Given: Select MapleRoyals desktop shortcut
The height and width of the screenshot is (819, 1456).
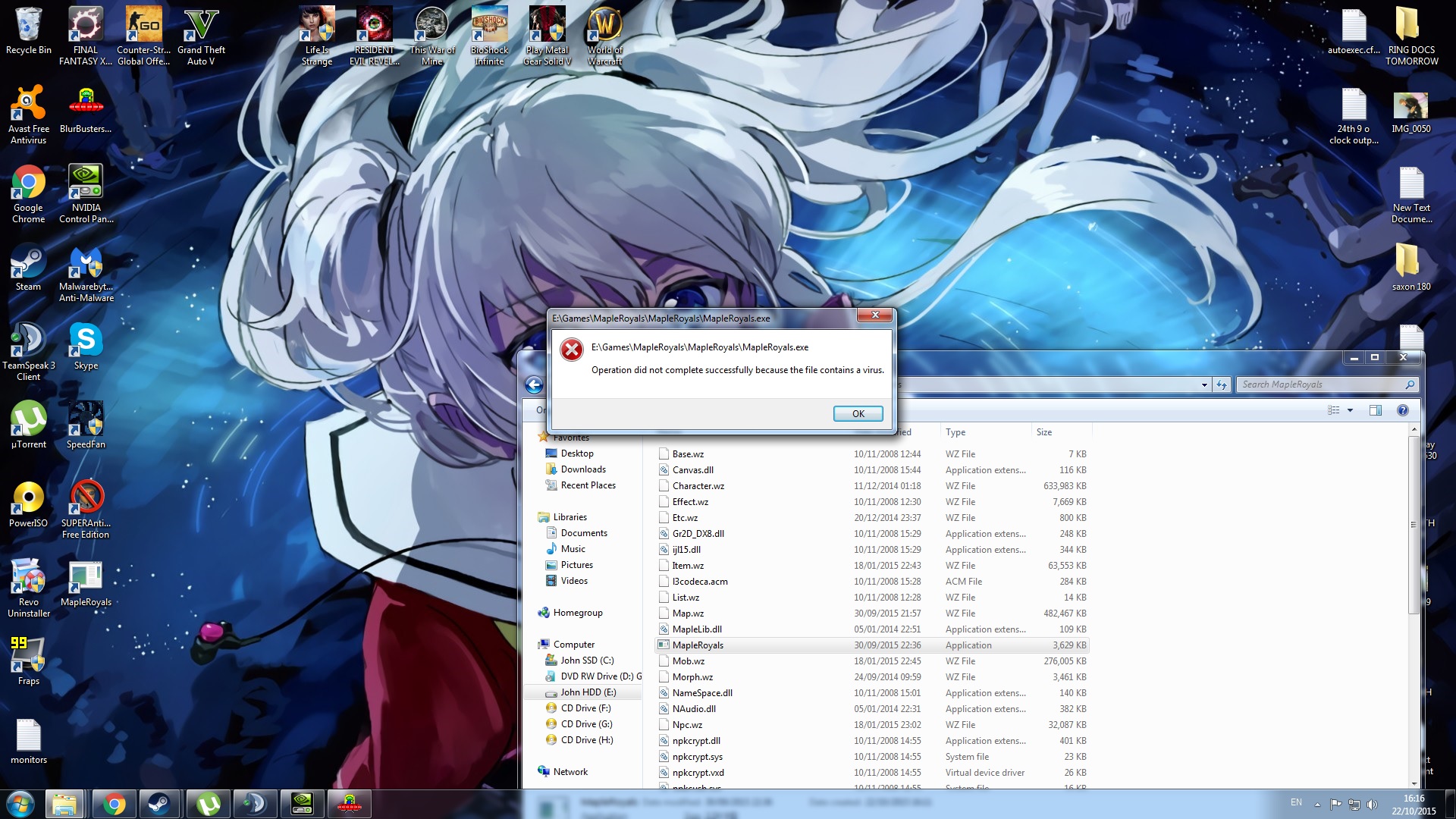Looking at the screenshot, I should pyautogui.click(x=86, y=583).
